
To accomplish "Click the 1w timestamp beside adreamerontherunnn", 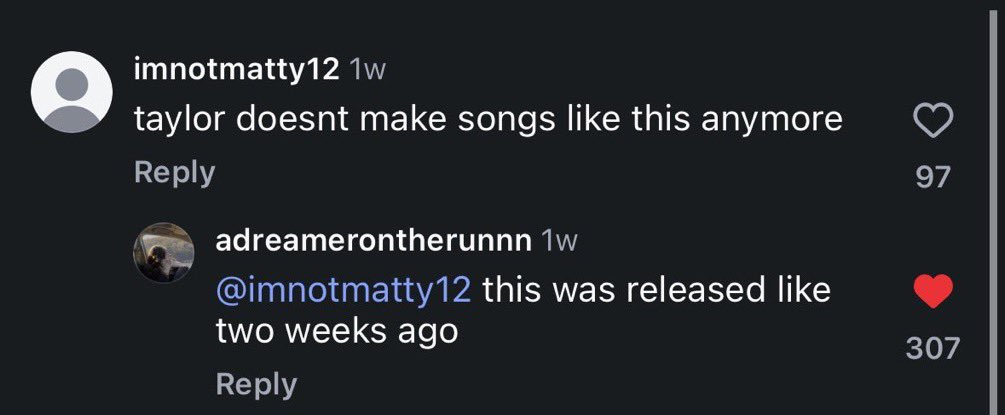I will coord(560,242).
